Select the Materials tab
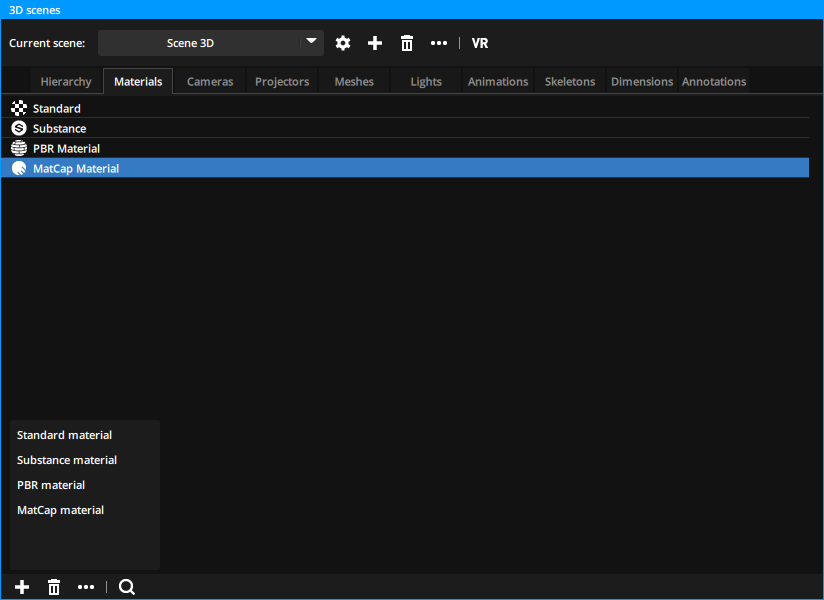824x600 pixels. click(x=138, y=81)
